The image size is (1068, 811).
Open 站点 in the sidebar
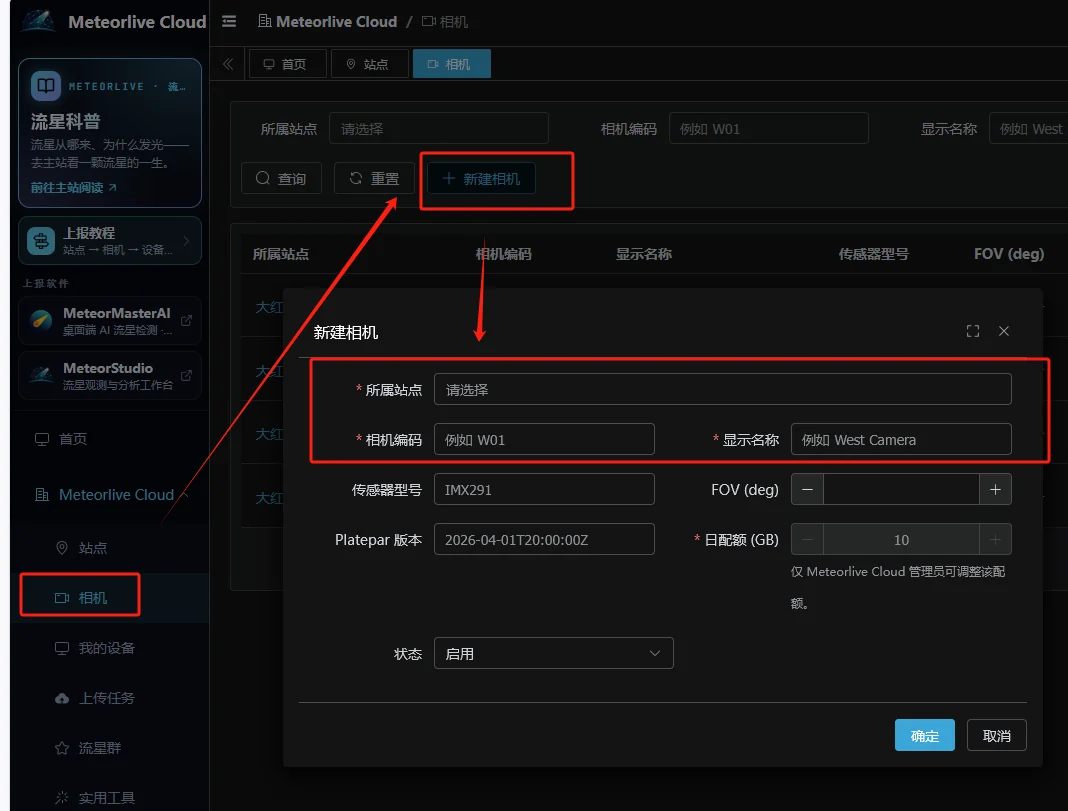pyautogui.click(x=110, y=548)
